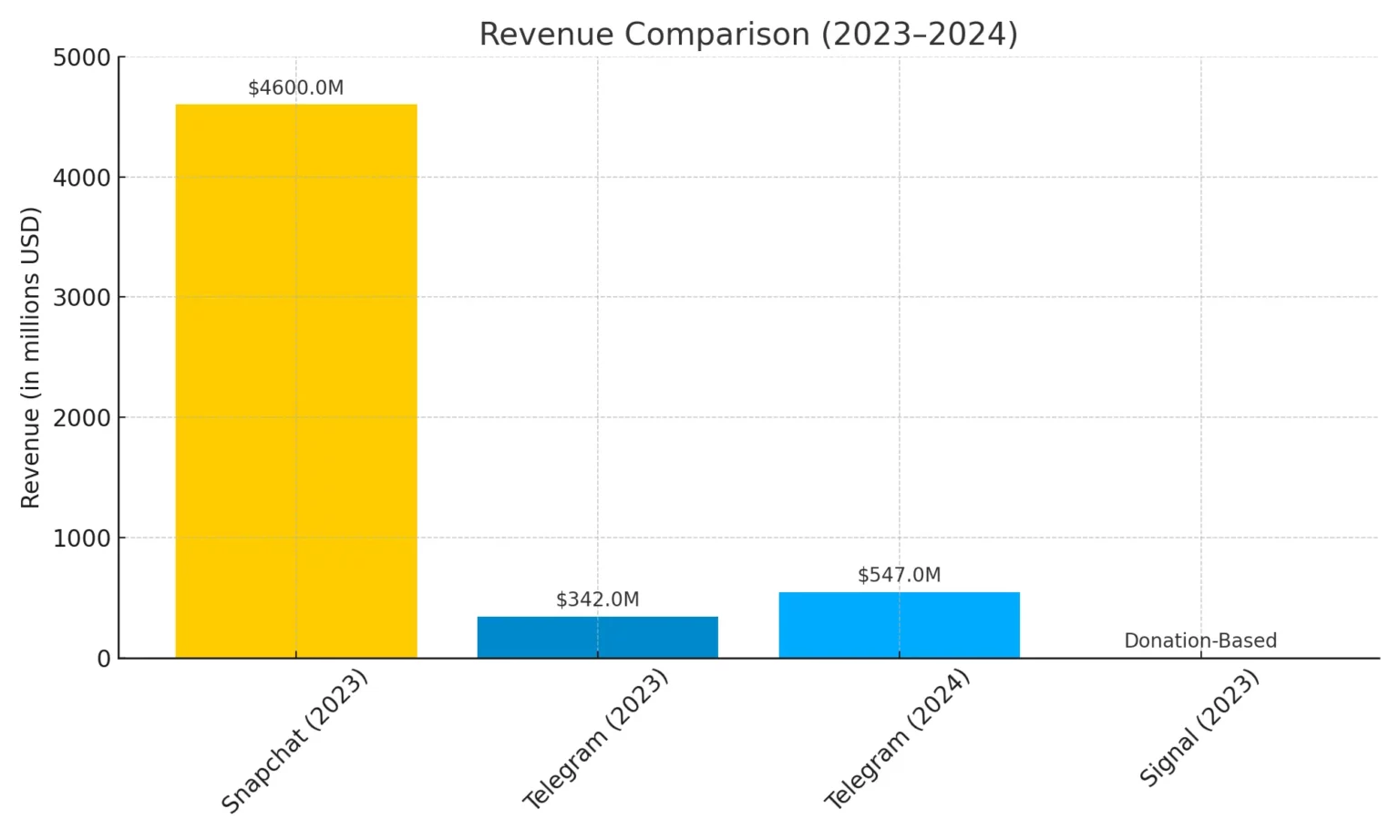1400x840 pixels.
Task: Click the Telegram (2023) x-axis label
Action: (596, 739)
